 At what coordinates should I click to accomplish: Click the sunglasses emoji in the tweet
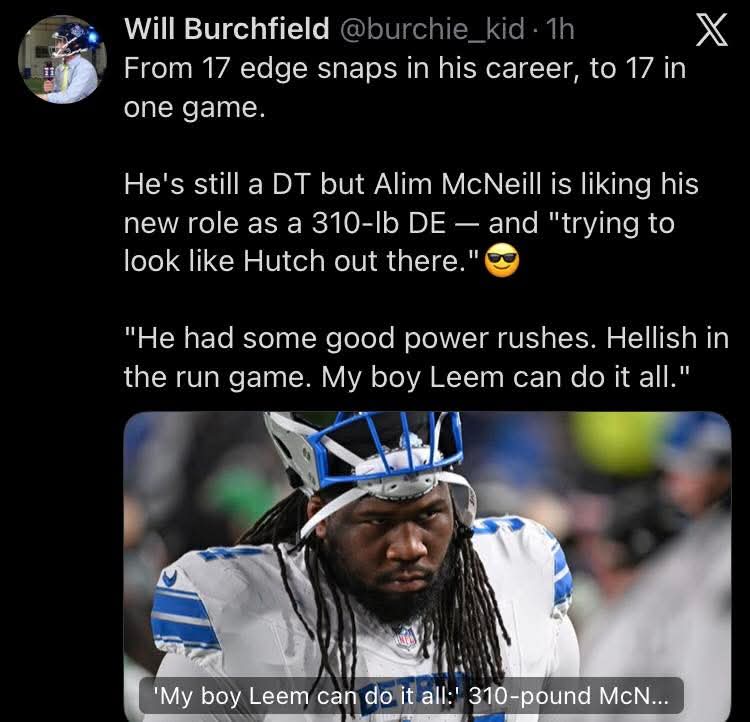click(502, 260)
